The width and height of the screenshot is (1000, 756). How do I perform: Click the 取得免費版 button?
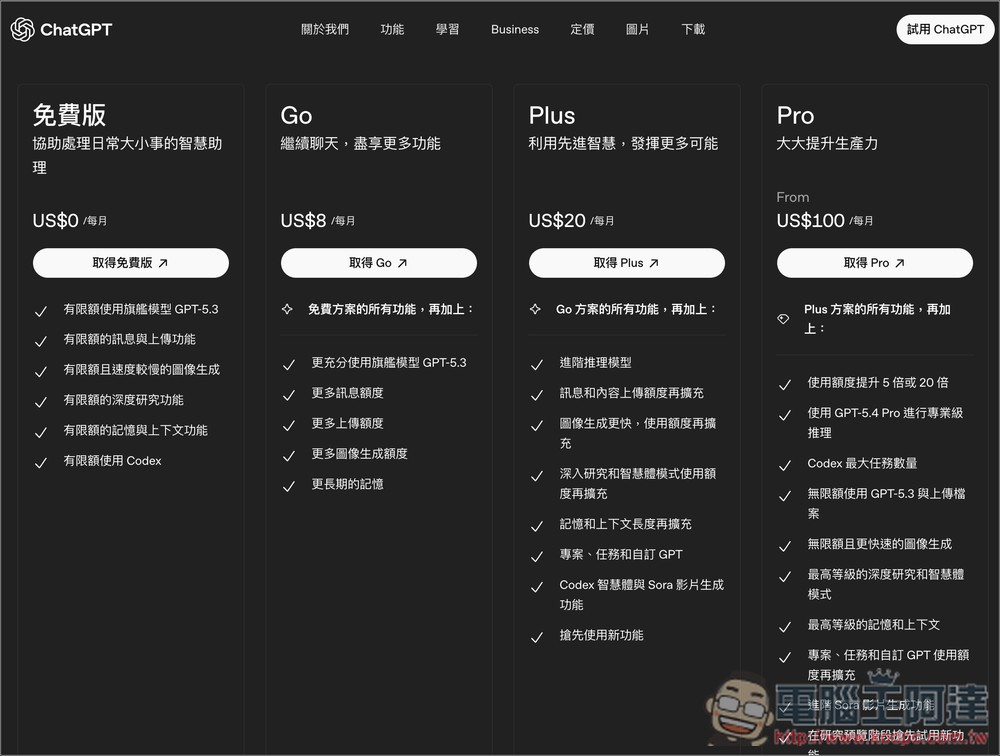click(x=131, y=263)
